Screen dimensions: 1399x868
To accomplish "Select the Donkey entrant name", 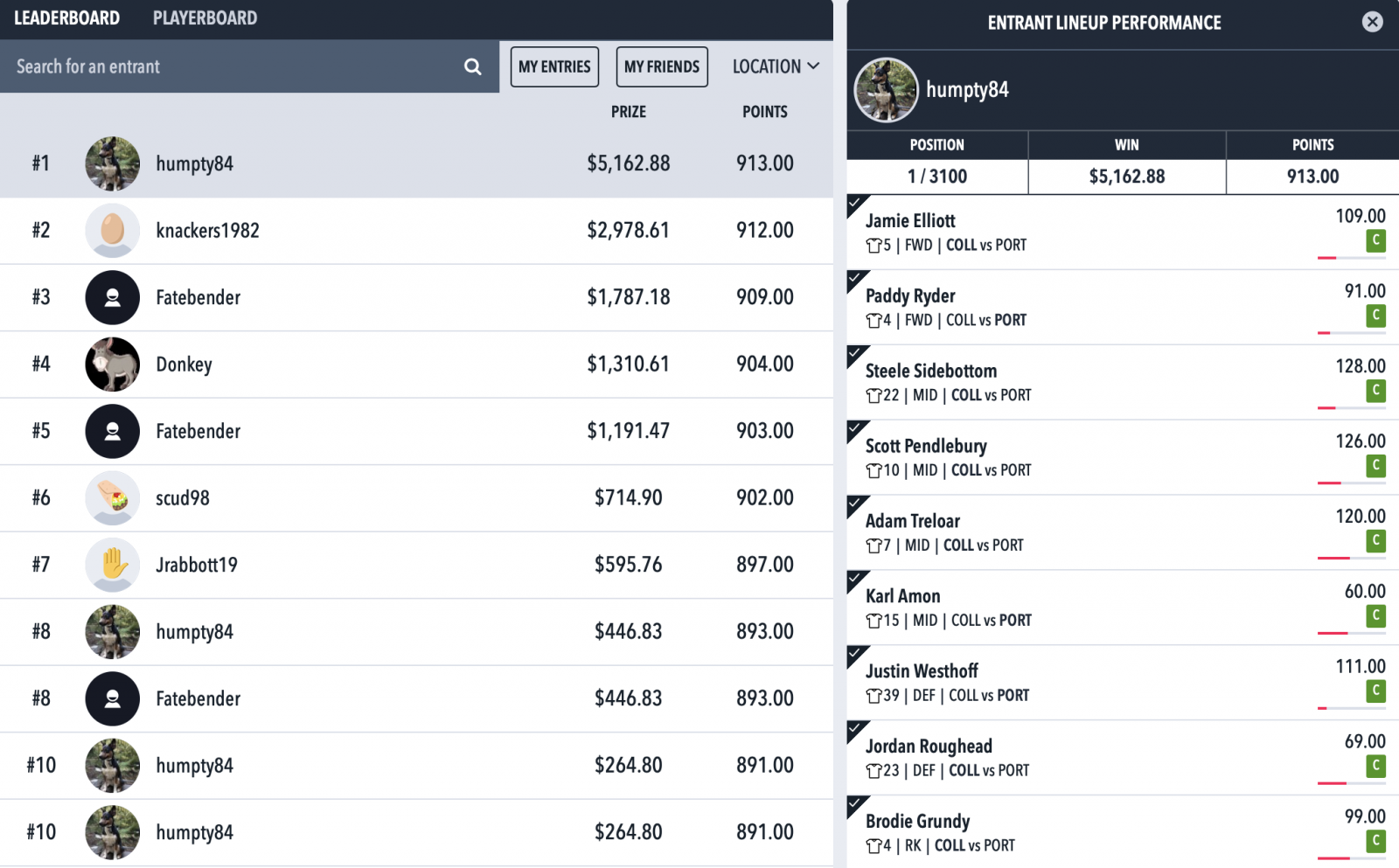I will [x=184, y=365].
